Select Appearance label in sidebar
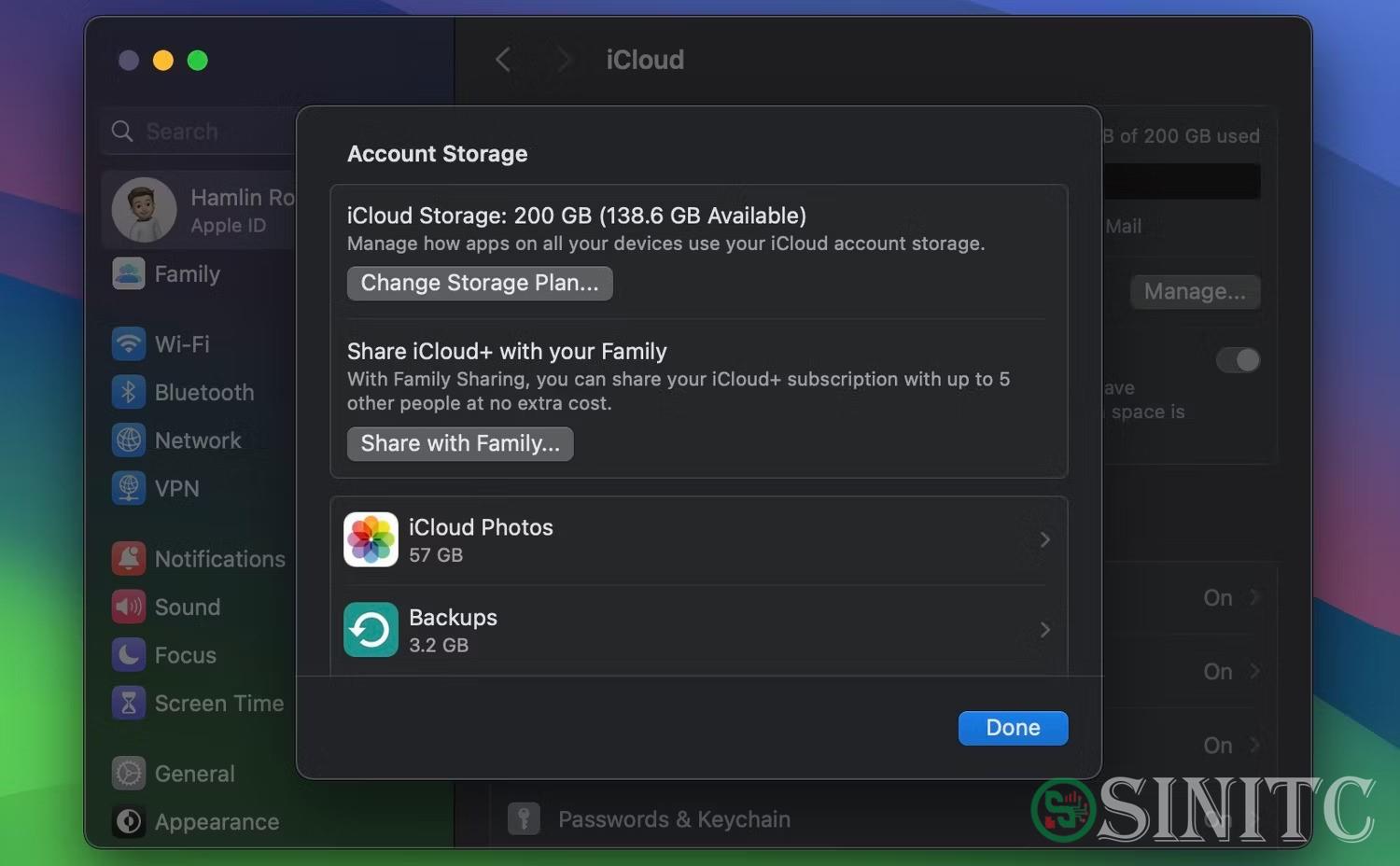 (217, 822)
